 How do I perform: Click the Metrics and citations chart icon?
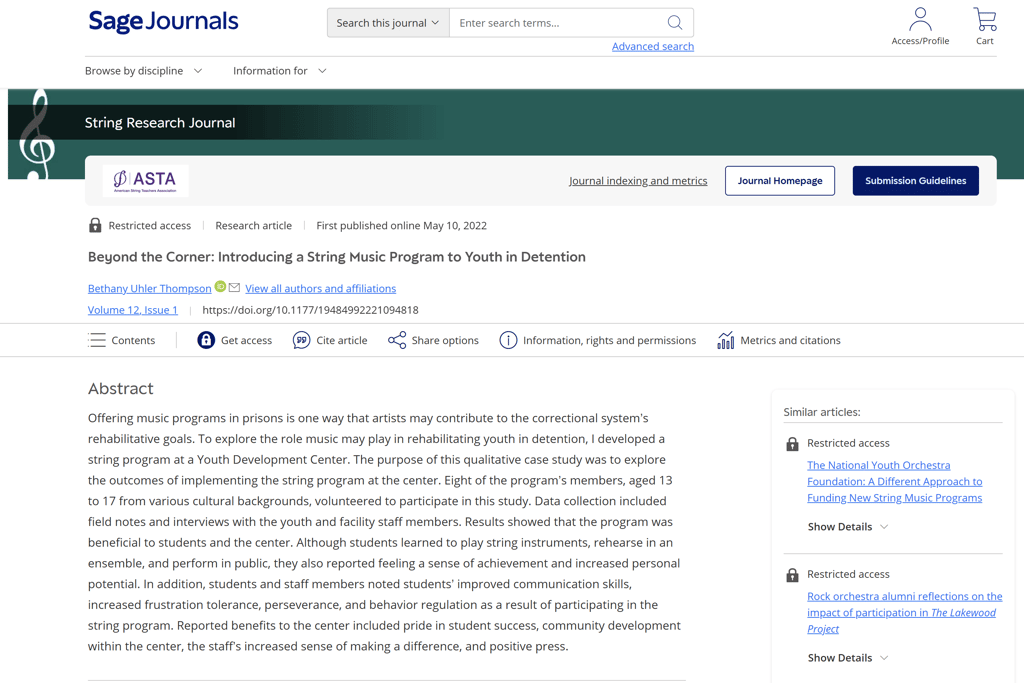coord(726,340)
